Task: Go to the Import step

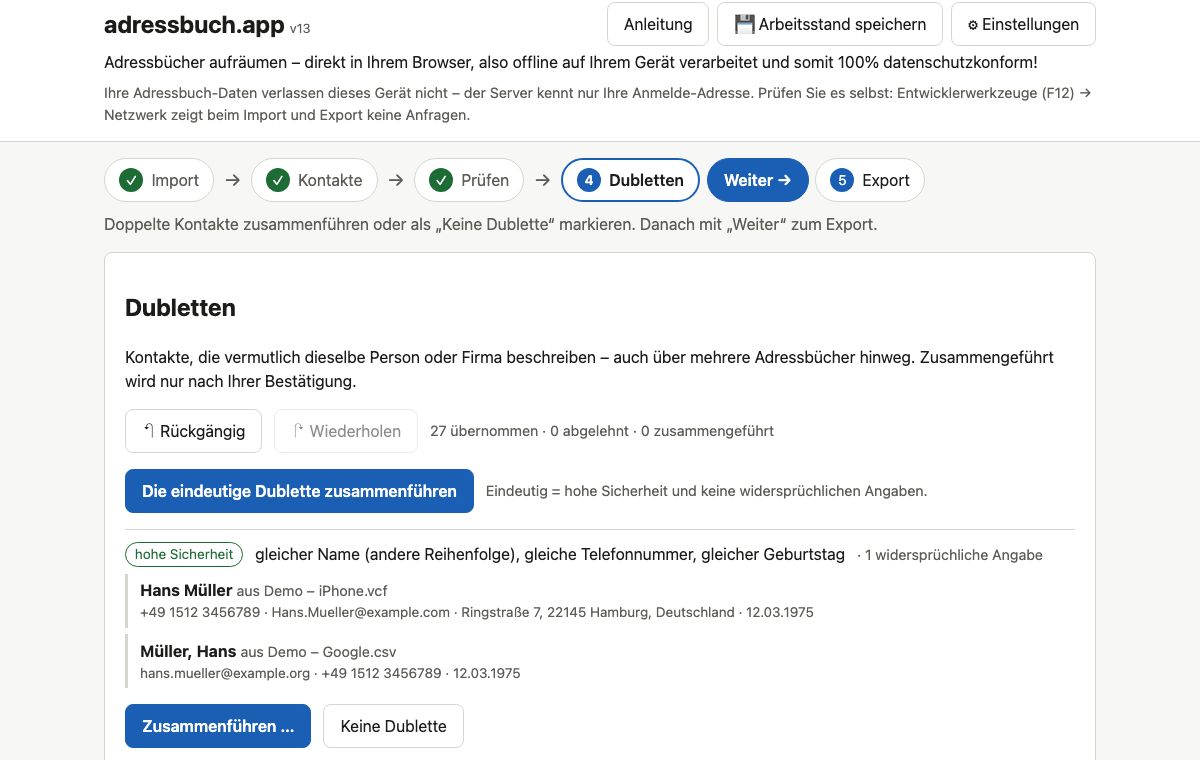Action: point(159,180)
